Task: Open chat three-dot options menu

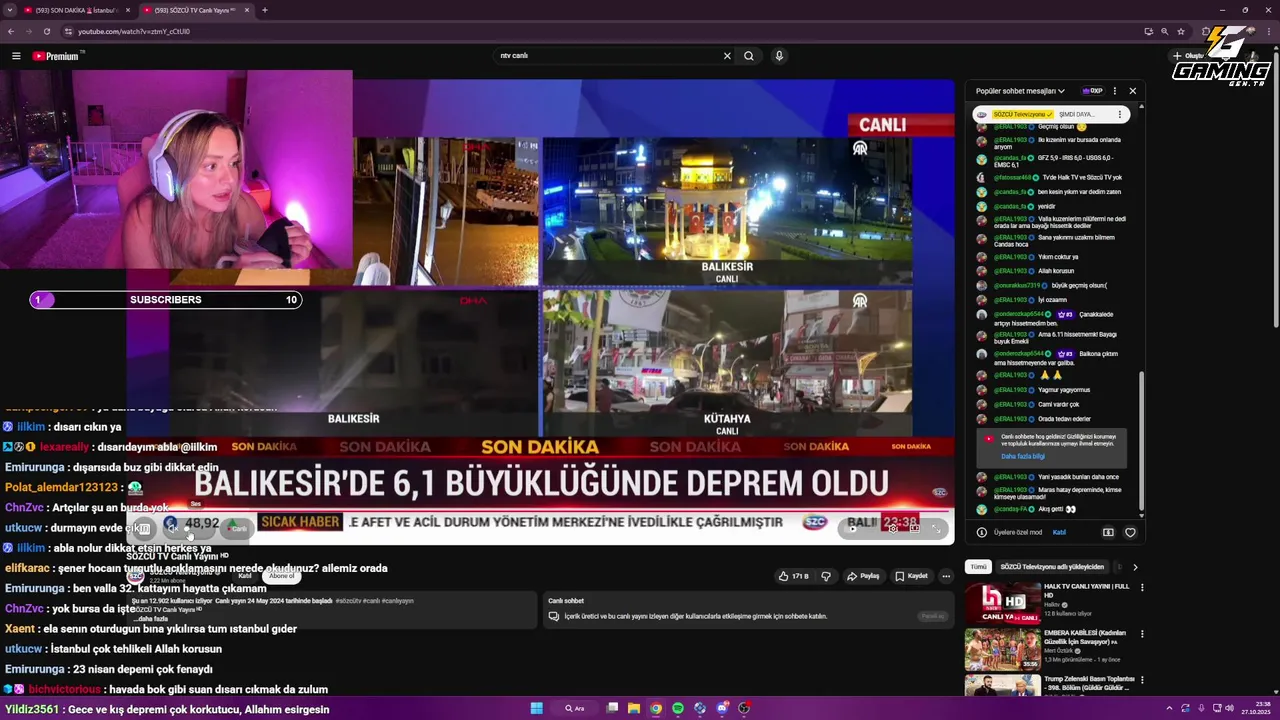Action: pos(1115,91)
